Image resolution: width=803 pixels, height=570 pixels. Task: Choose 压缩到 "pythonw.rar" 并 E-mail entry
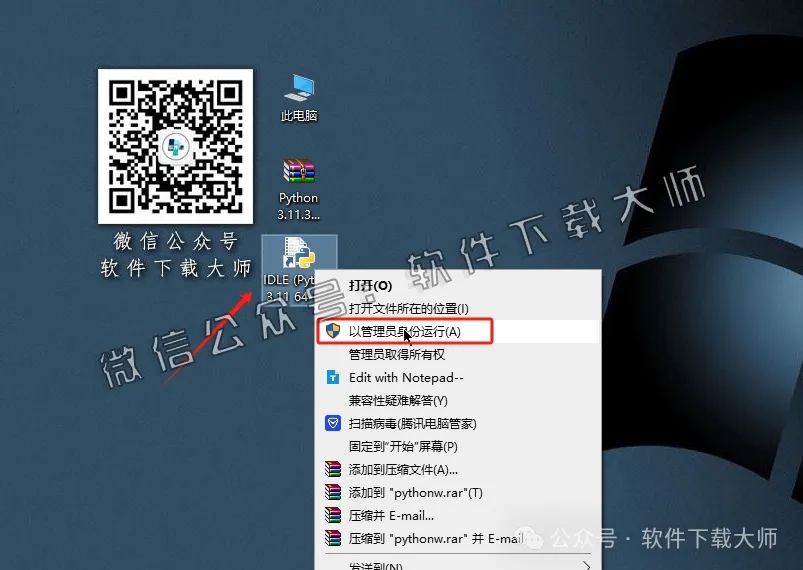point(458,539)
